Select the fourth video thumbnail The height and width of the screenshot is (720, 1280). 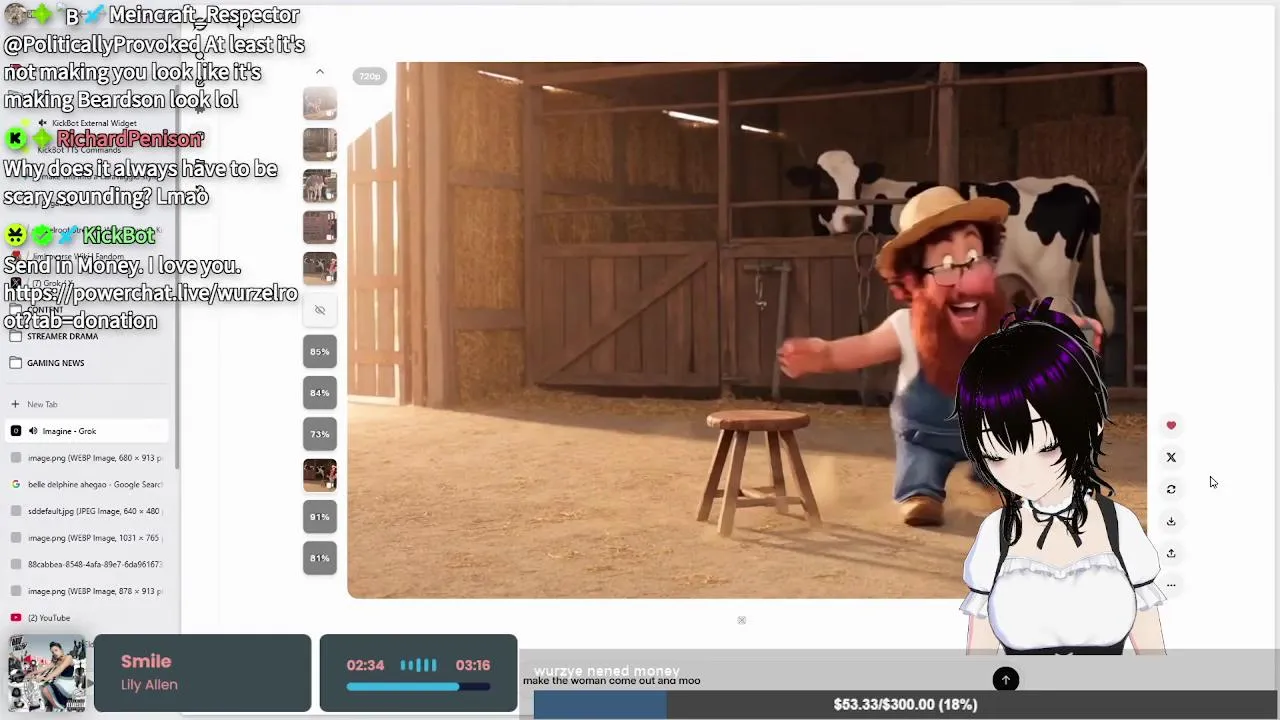(320, 227)
